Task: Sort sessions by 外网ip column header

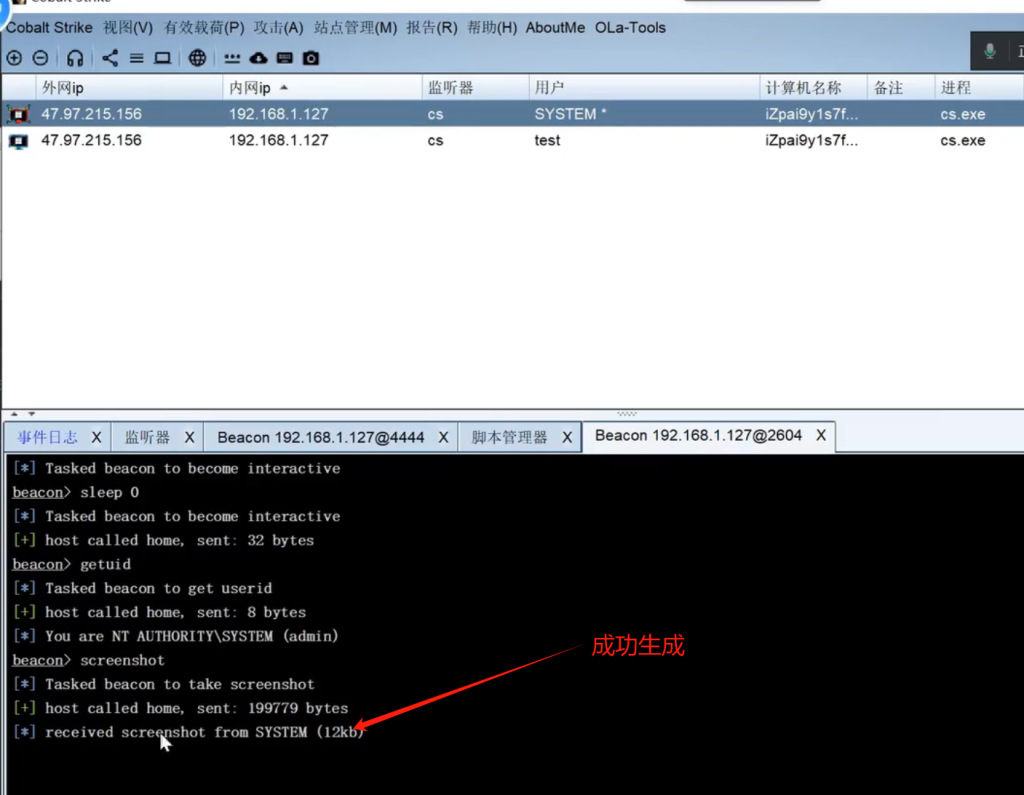Action: (129, 88)
